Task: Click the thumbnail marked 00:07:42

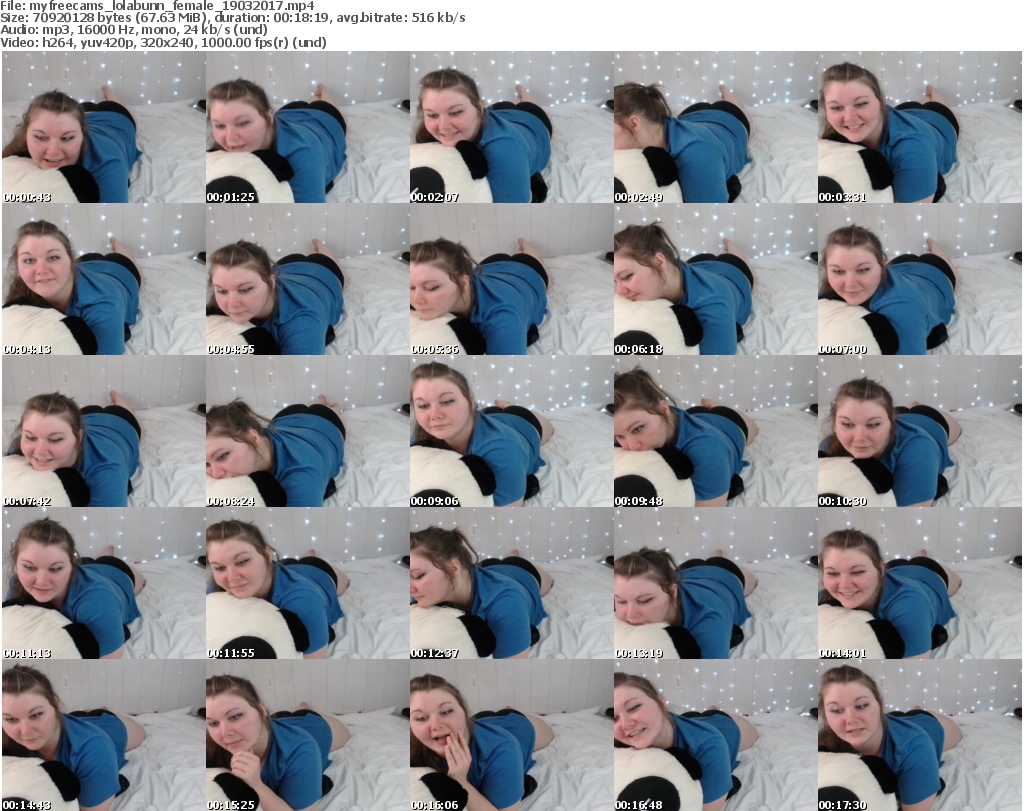Action: coord(104,432)
